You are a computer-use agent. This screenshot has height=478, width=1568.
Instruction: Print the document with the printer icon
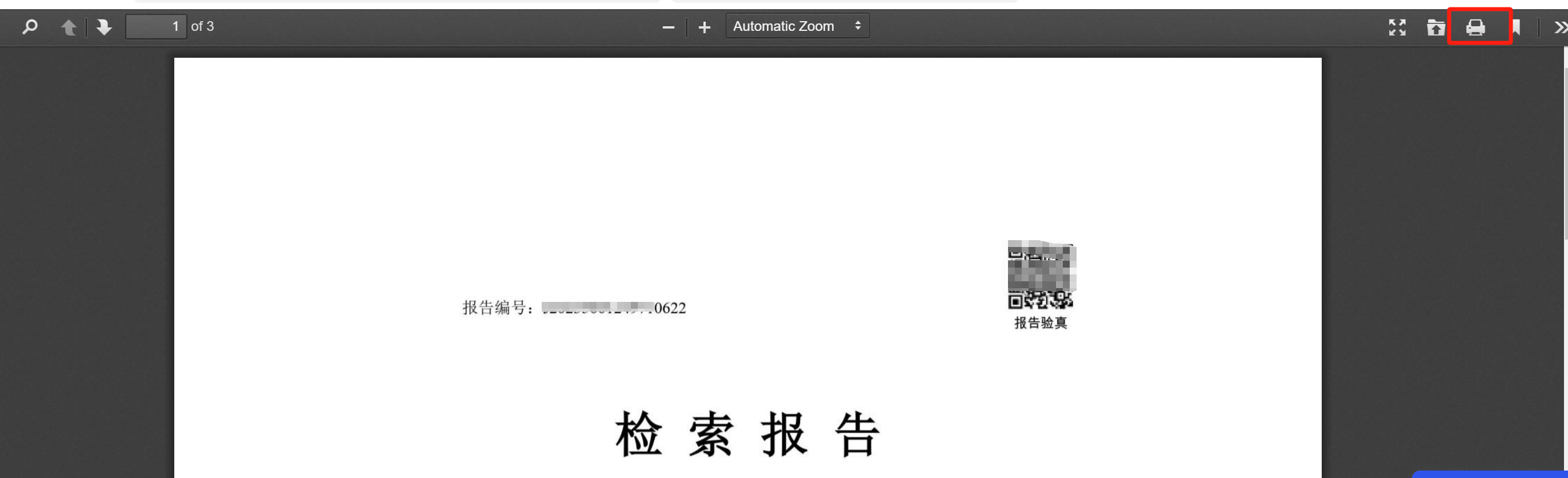1475,27
